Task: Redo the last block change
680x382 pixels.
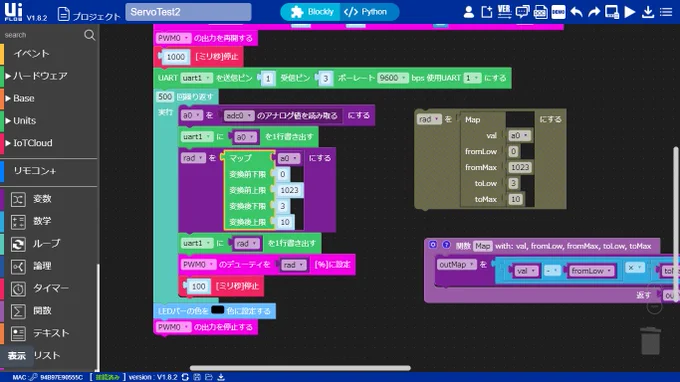Action: click(594, 12)
